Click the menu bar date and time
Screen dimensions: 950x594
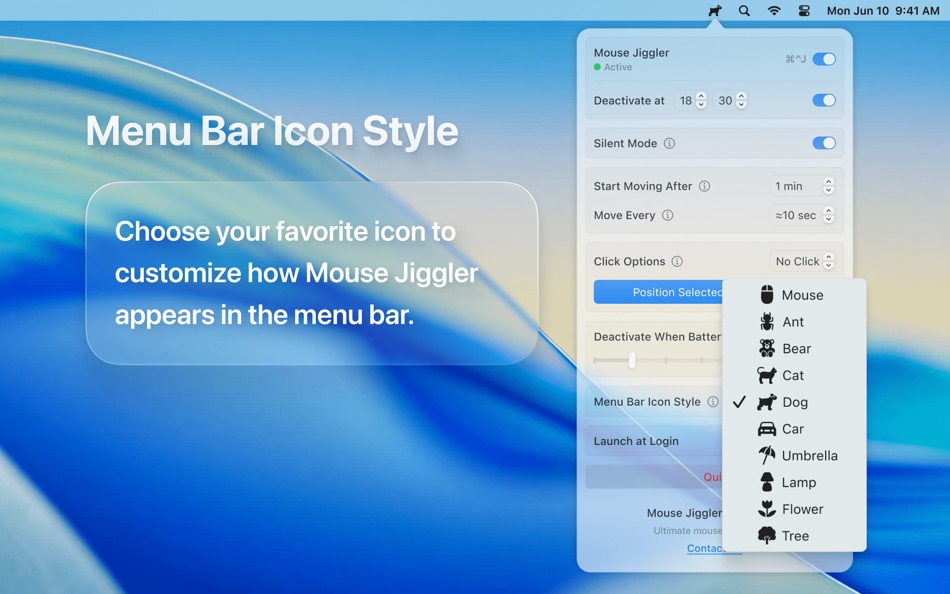[x=883, y=11]
